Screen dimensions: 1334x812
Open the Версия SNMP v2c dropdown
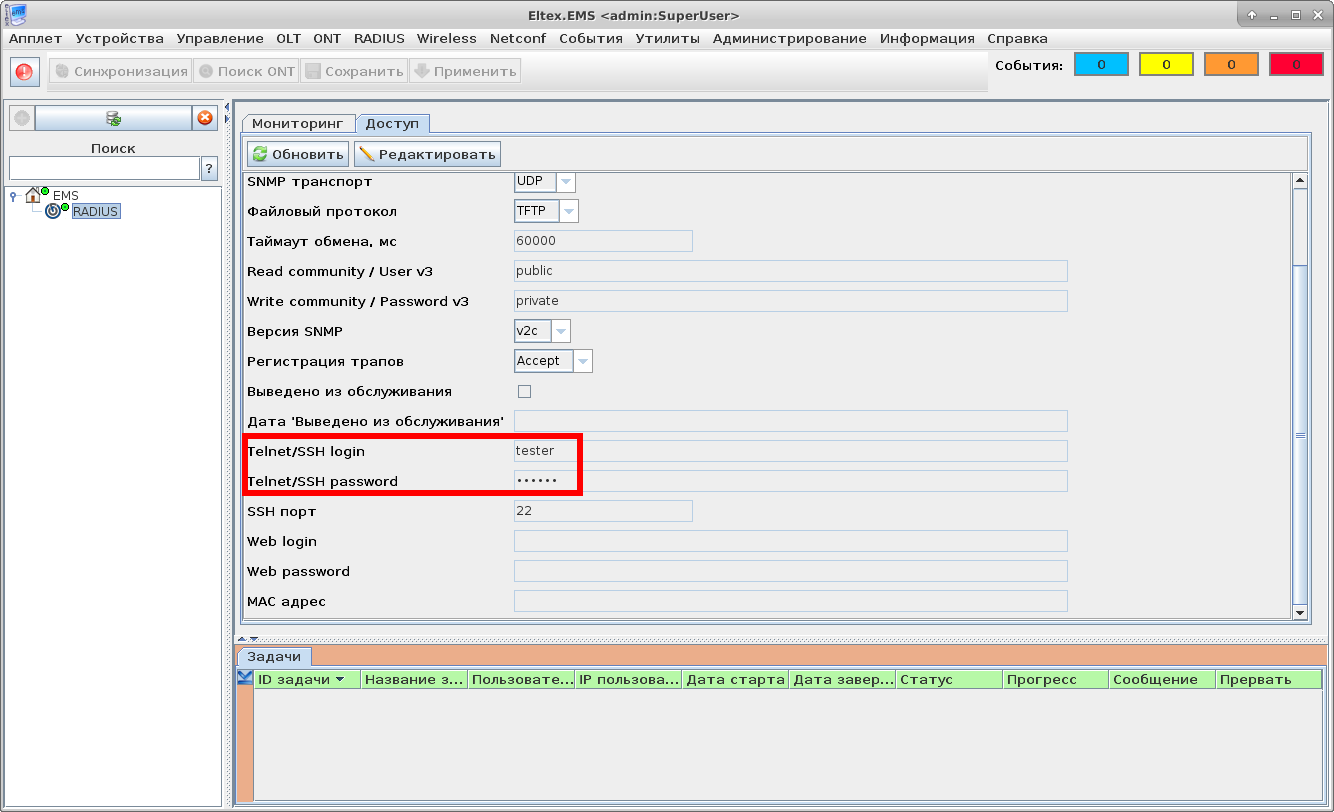(561, 331)
